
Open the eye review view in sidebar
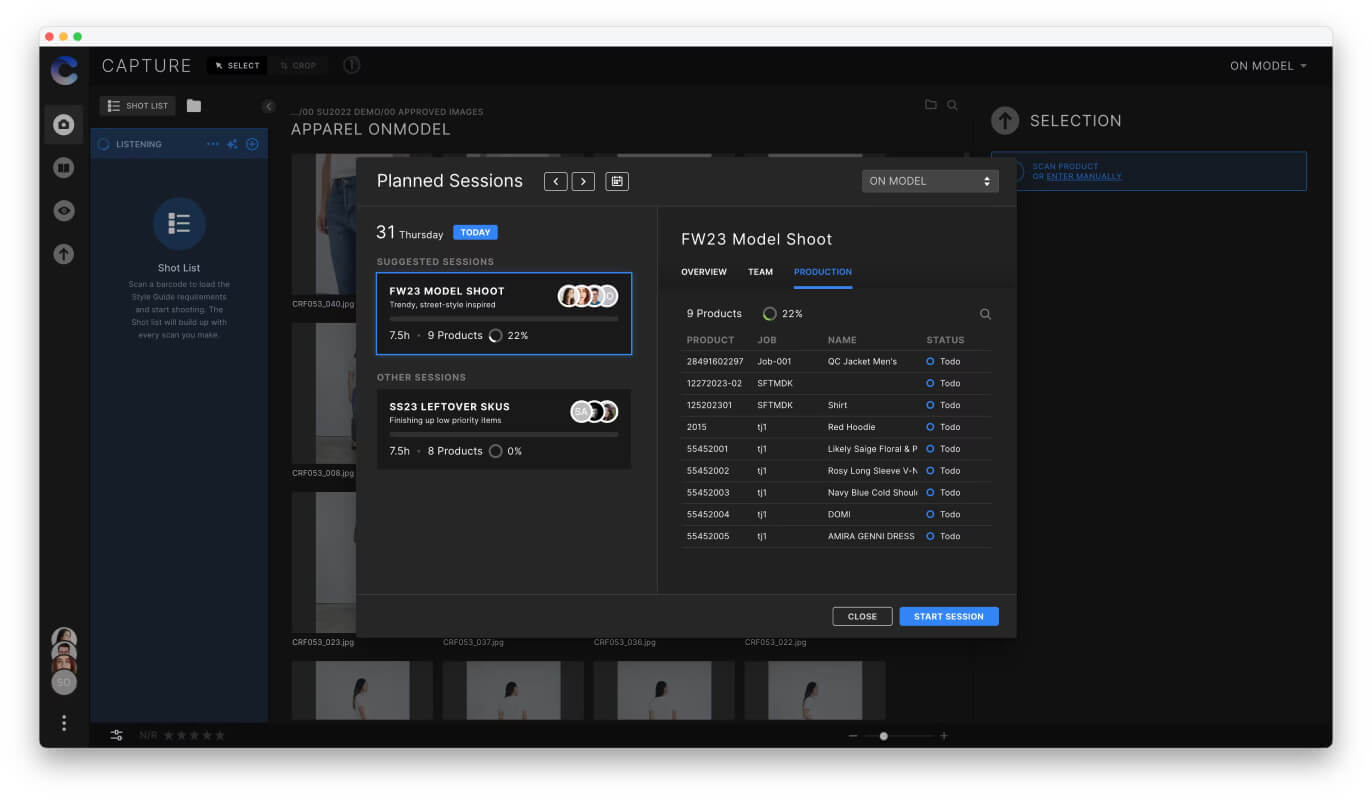pyautogui.click(x=63, y=211)
